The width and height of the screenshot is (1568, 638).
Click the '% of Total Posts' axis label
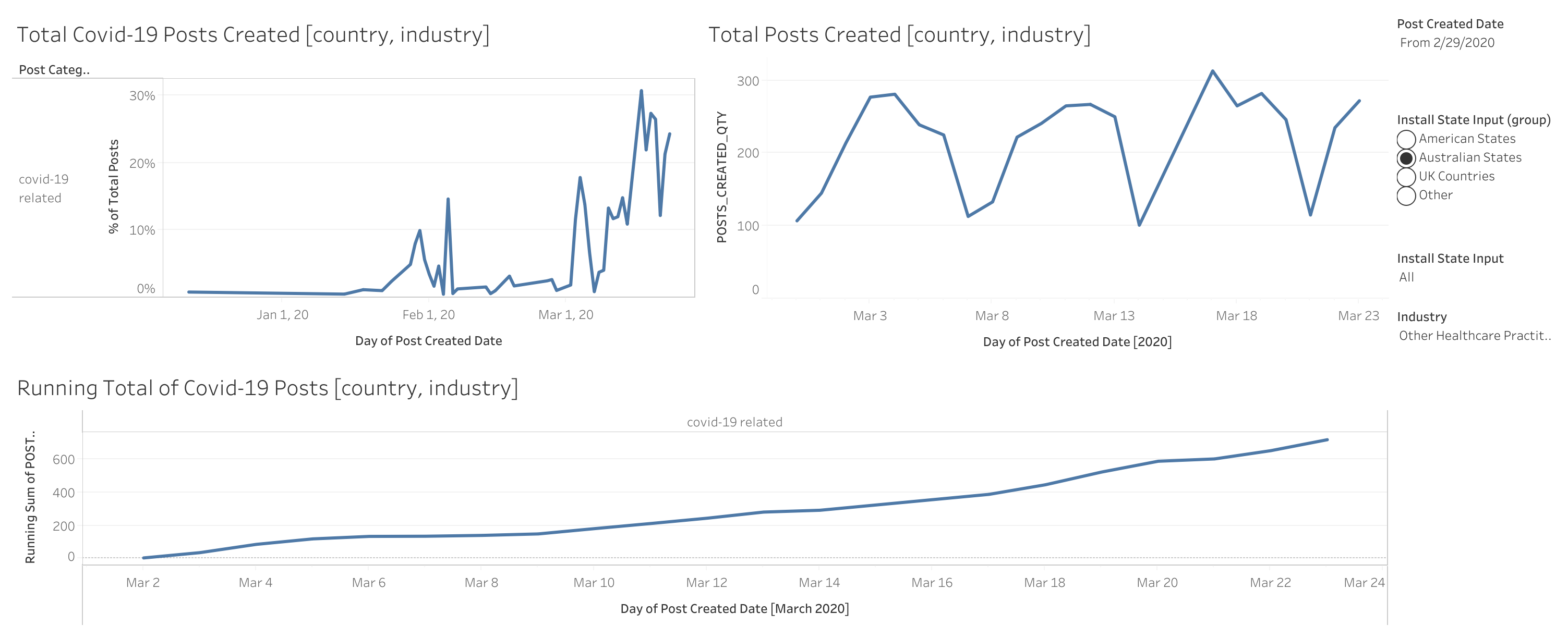(114, 186)
